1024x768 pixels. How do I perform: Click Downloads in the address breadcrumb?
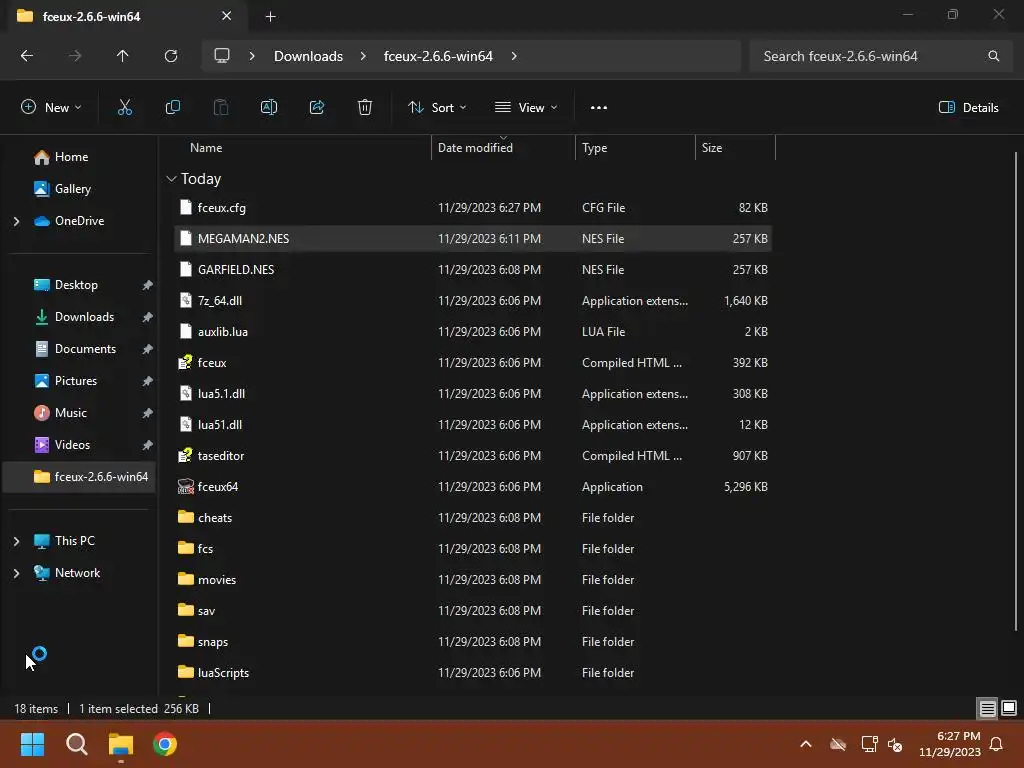tap(308, 56)
